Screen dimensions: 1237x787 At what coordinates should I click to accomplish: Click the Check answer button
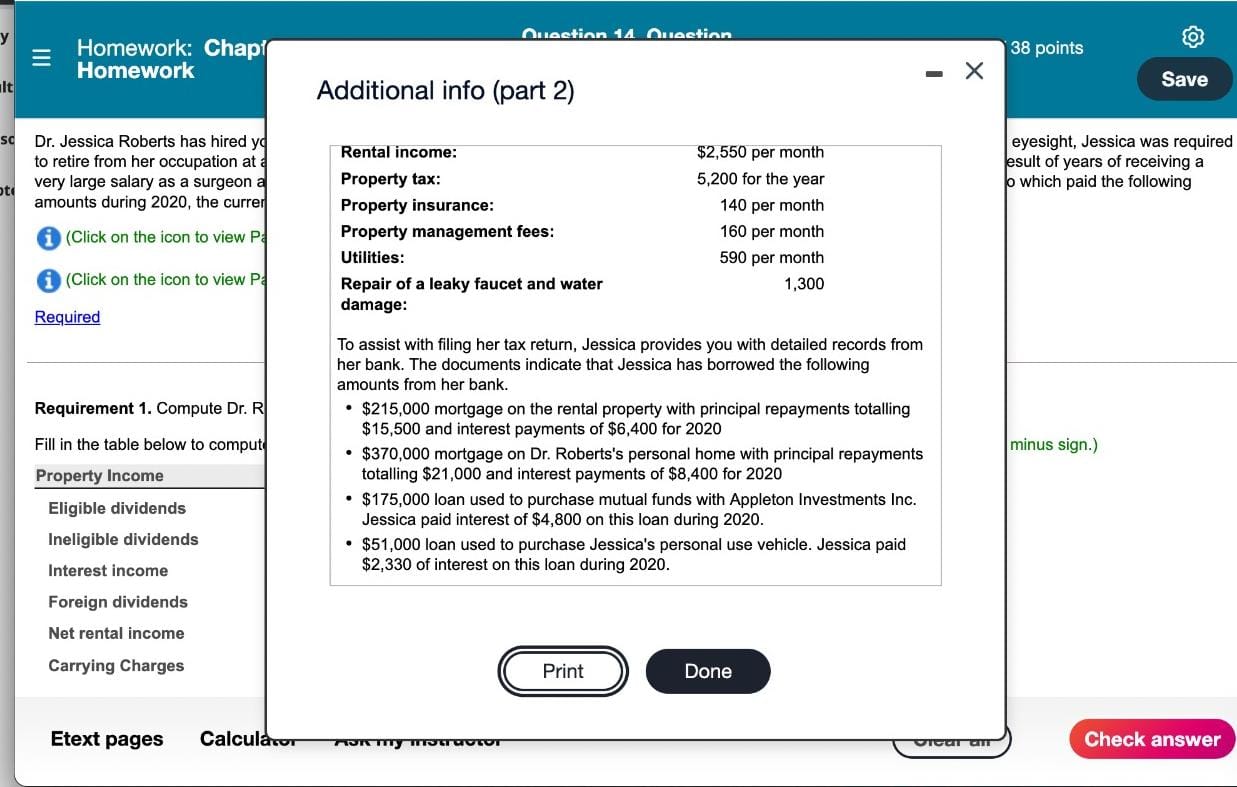pyautogui.click(x=1152, y=739)
